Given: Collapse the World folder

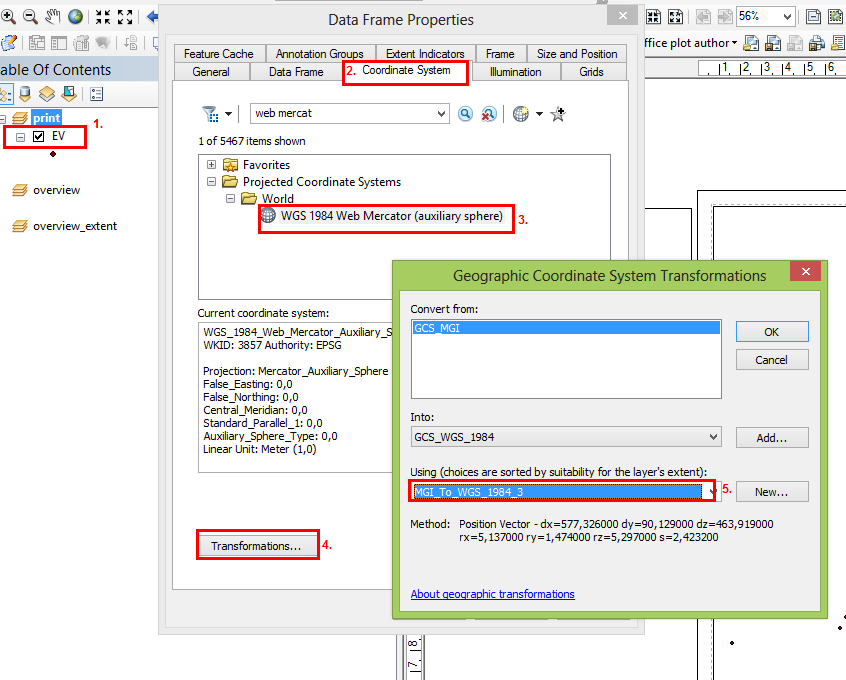Looking at the screenshot, I should (x=229, y=198).
